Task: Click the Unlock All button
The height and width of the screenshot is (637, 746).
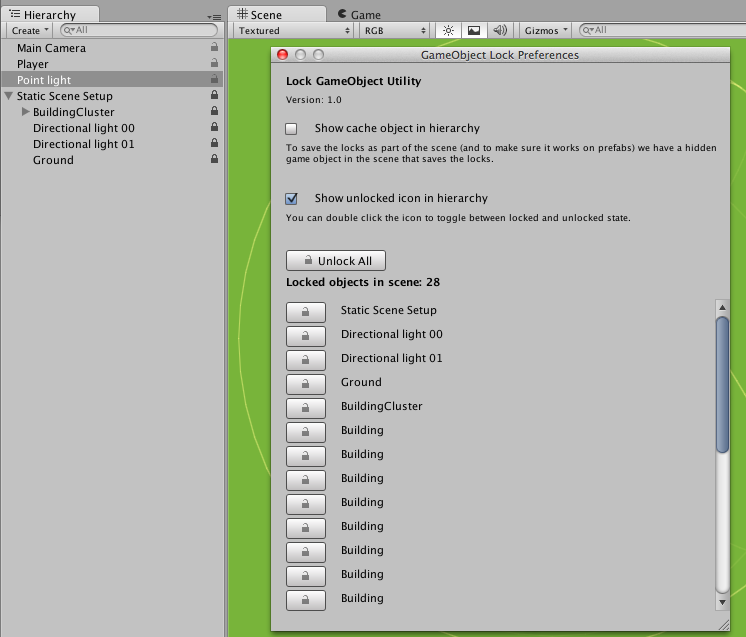Action: (336, 261)
